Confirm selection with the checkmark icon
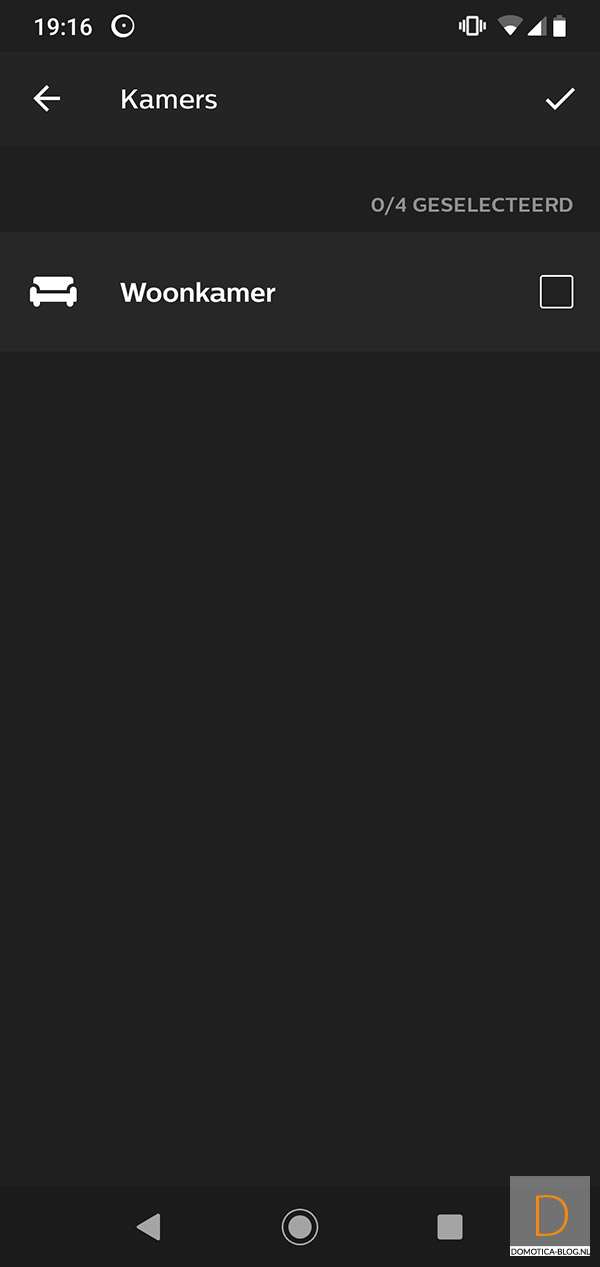This screenshot has width=600, height=1267. (x=560, y=98)
